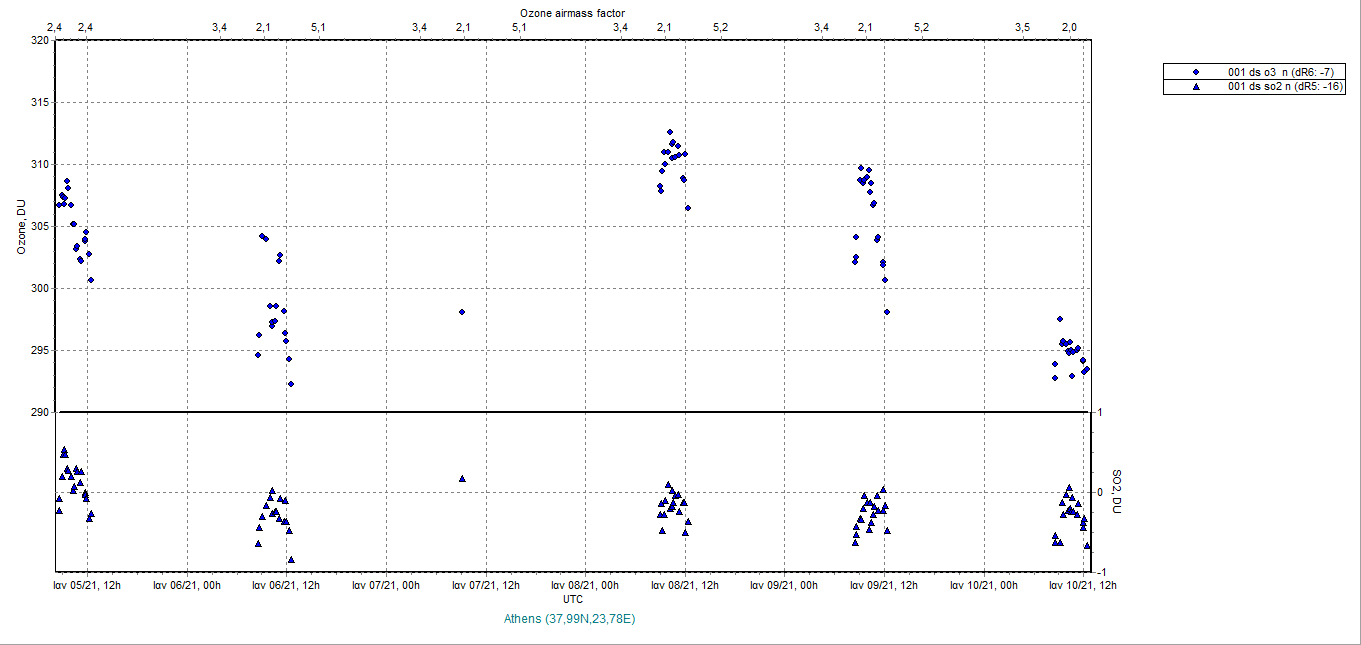Select the '001 ds o3 n' legend entry

point(1284,73)
